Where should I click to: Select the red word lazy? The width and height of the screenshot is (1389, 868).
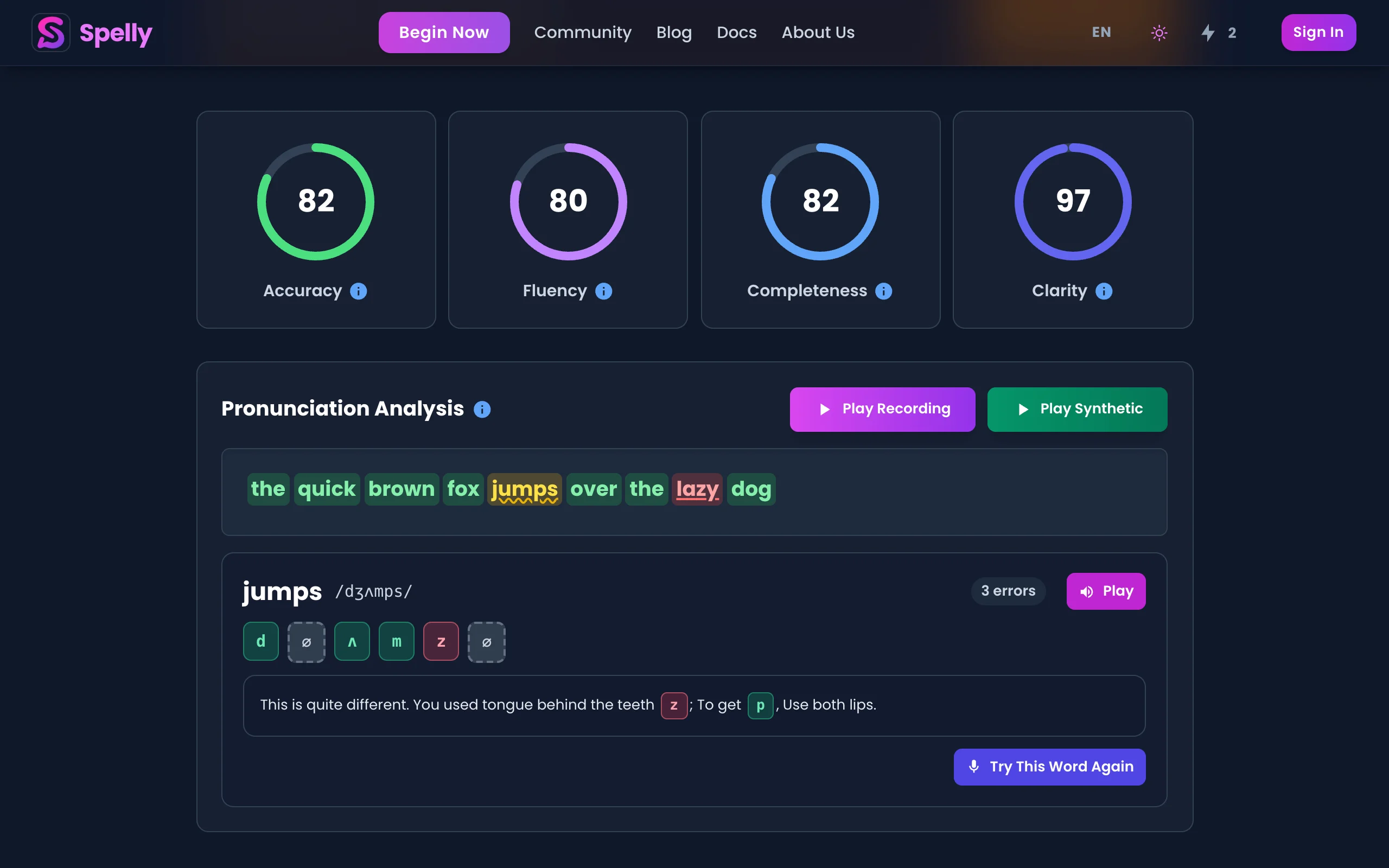[x=697, y=489]
